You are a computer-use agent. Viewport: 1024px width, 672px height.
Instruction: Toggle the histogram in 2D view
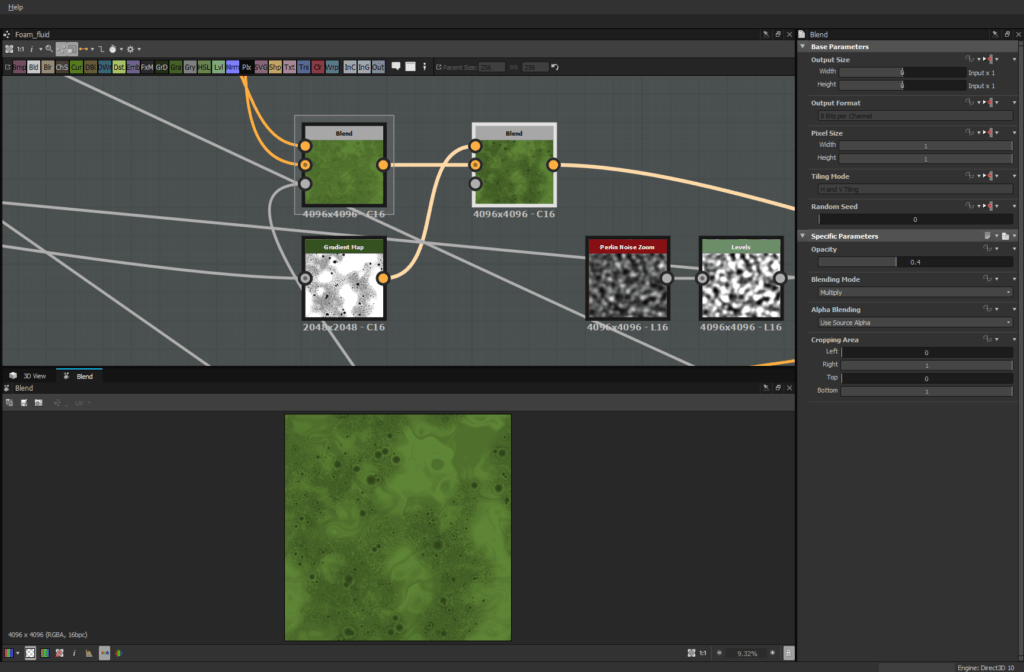coord(89,653)
